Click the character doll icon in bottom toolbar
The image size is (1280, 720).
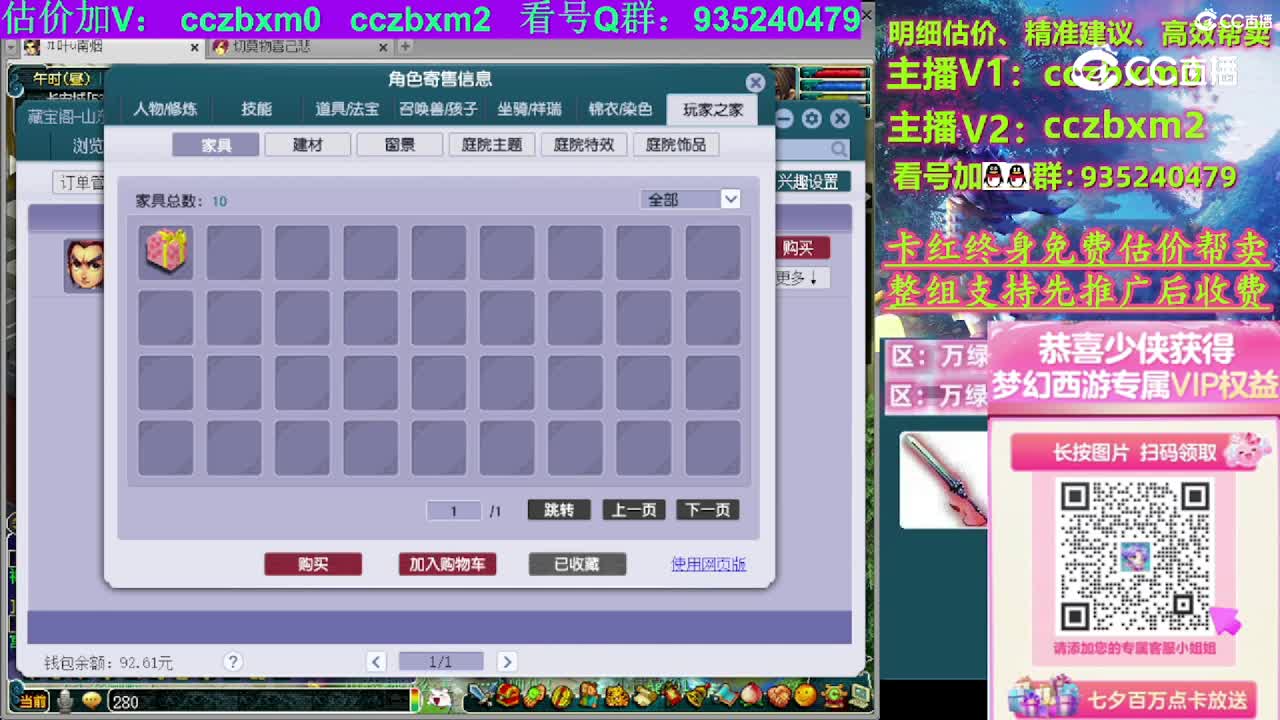[589, 694]
